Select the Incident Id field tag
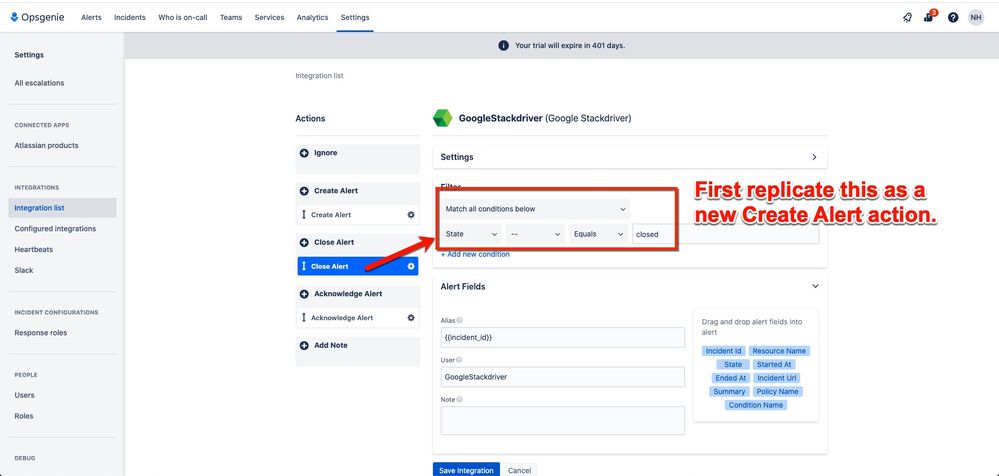 pyautogui.click(x=724, y=351)
